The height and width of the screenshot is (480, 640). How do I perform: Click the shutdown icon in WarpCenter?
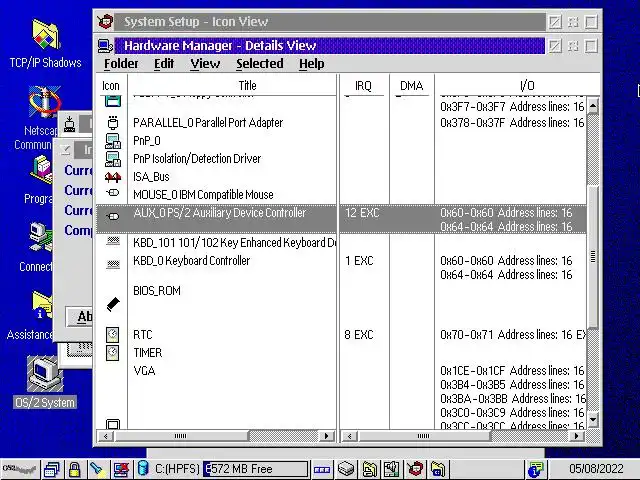(x=121, y=469)
